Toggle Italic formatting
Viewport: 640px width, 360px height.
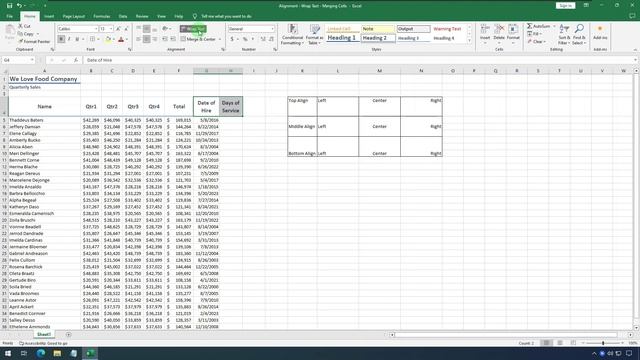[69, 39]
